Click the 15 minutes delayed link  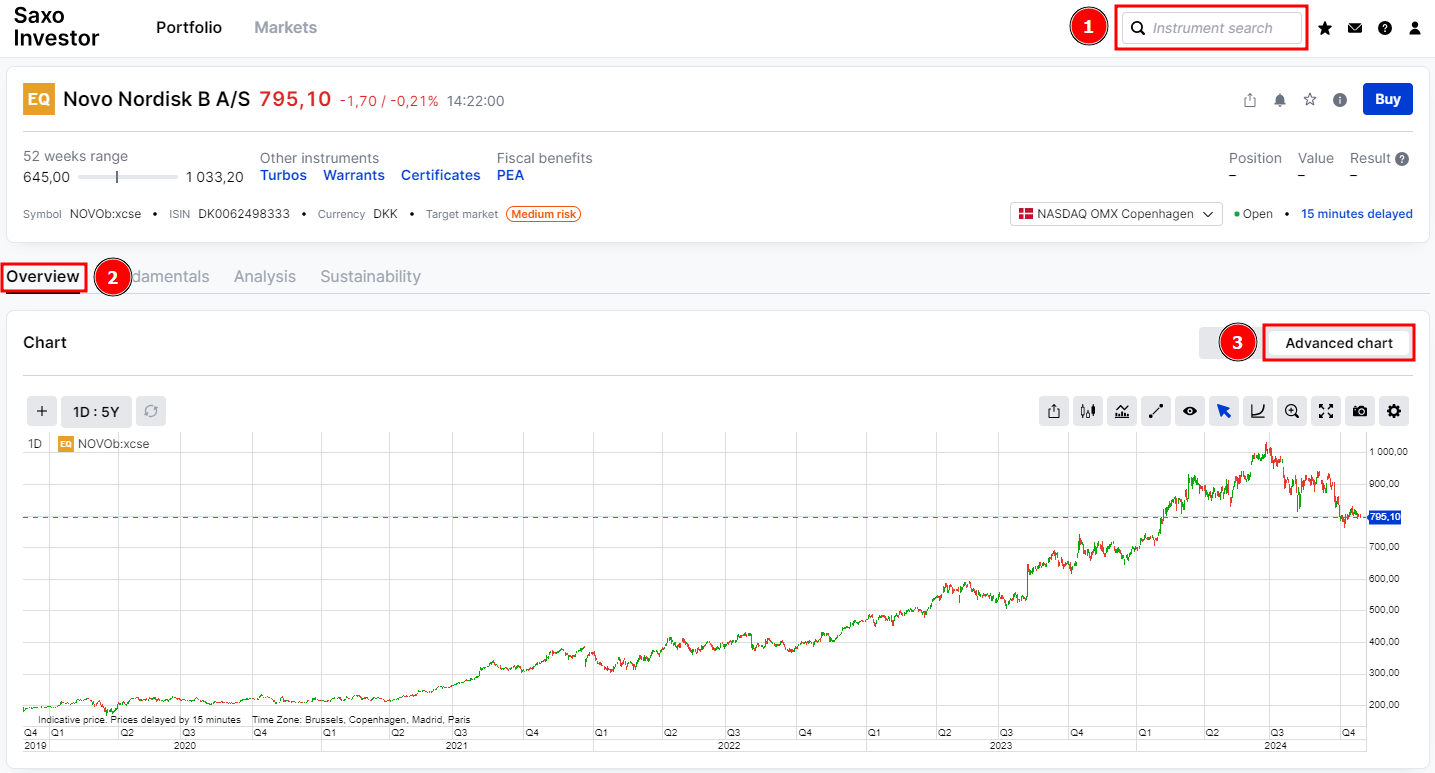click(1357, 214)
